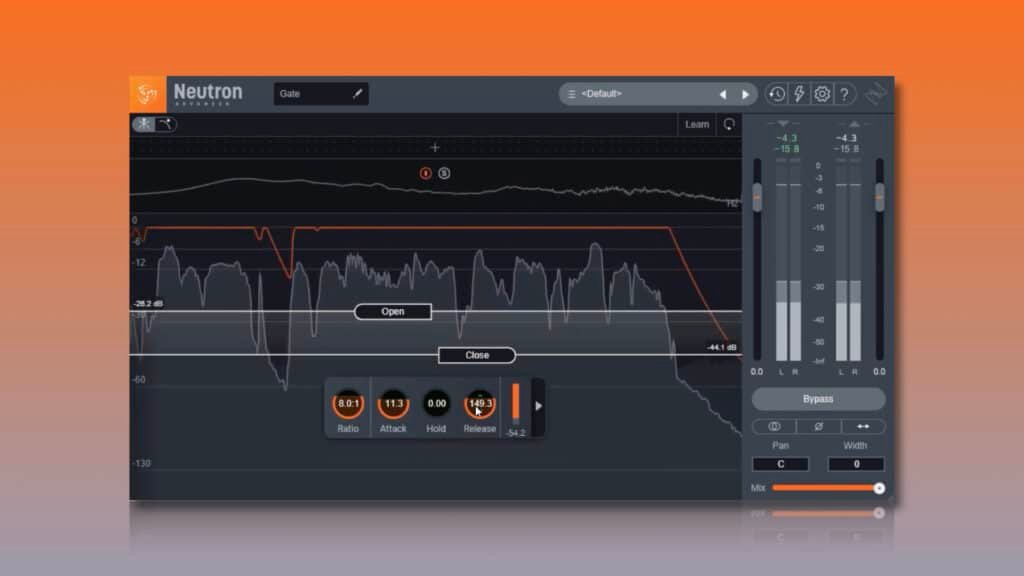This screenshot has height=576, width=1024.
Task: Select the first detection mode toggle icon
Action: coord(144,124)
